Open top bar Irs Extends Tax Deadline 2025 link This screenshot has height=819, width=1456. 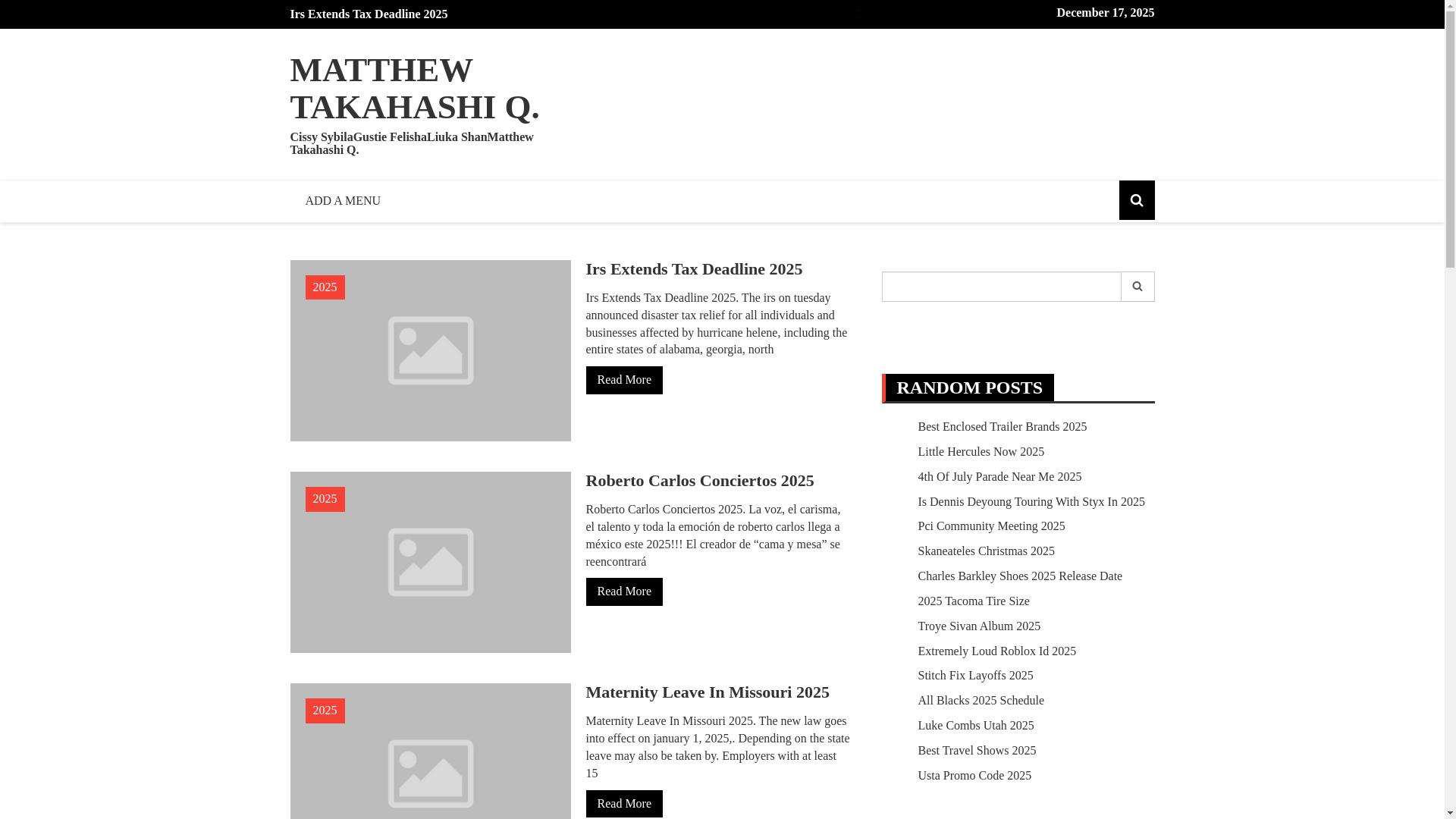click(369, 14)
